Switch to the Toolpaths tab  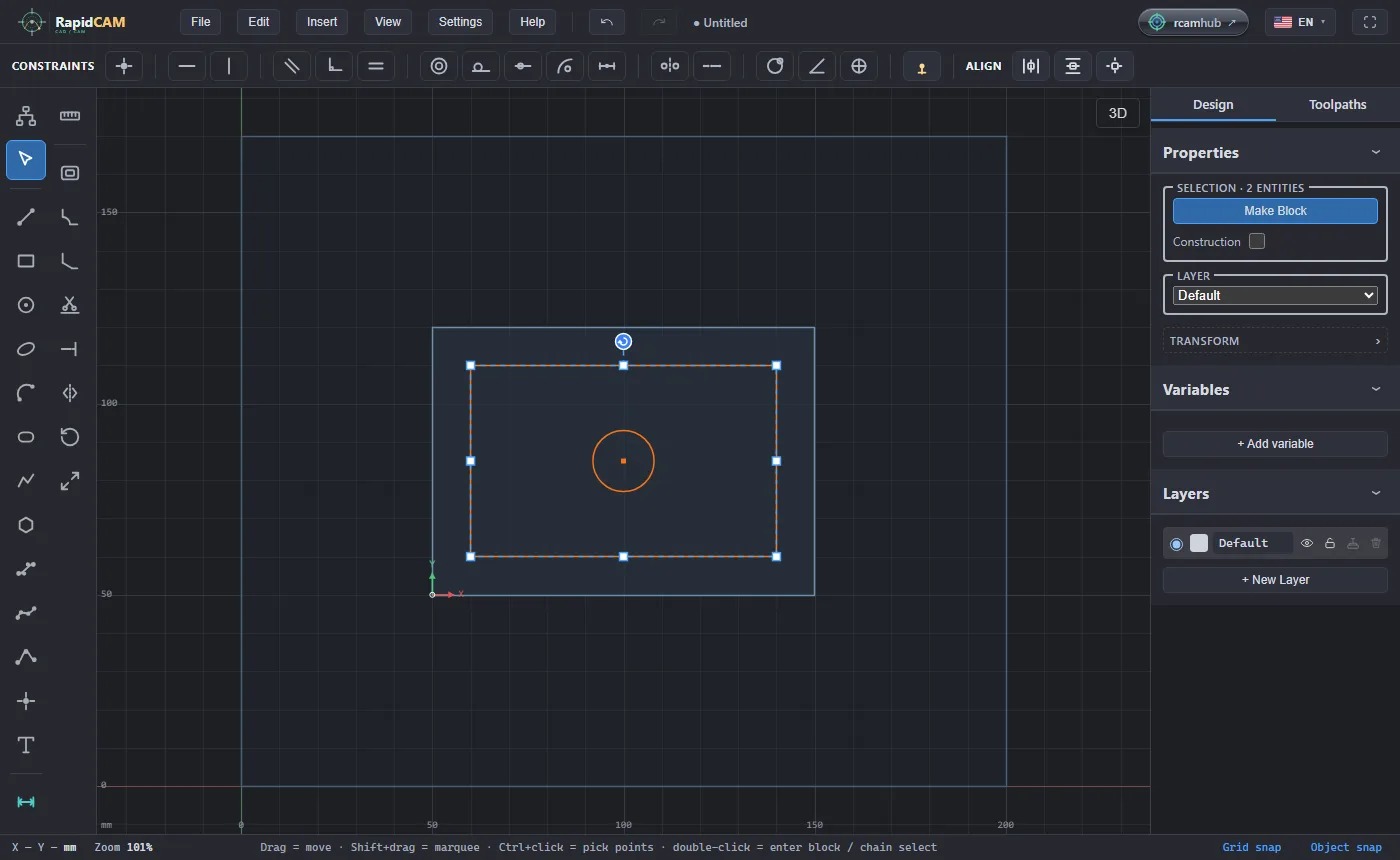click(x=1338, y=104)
